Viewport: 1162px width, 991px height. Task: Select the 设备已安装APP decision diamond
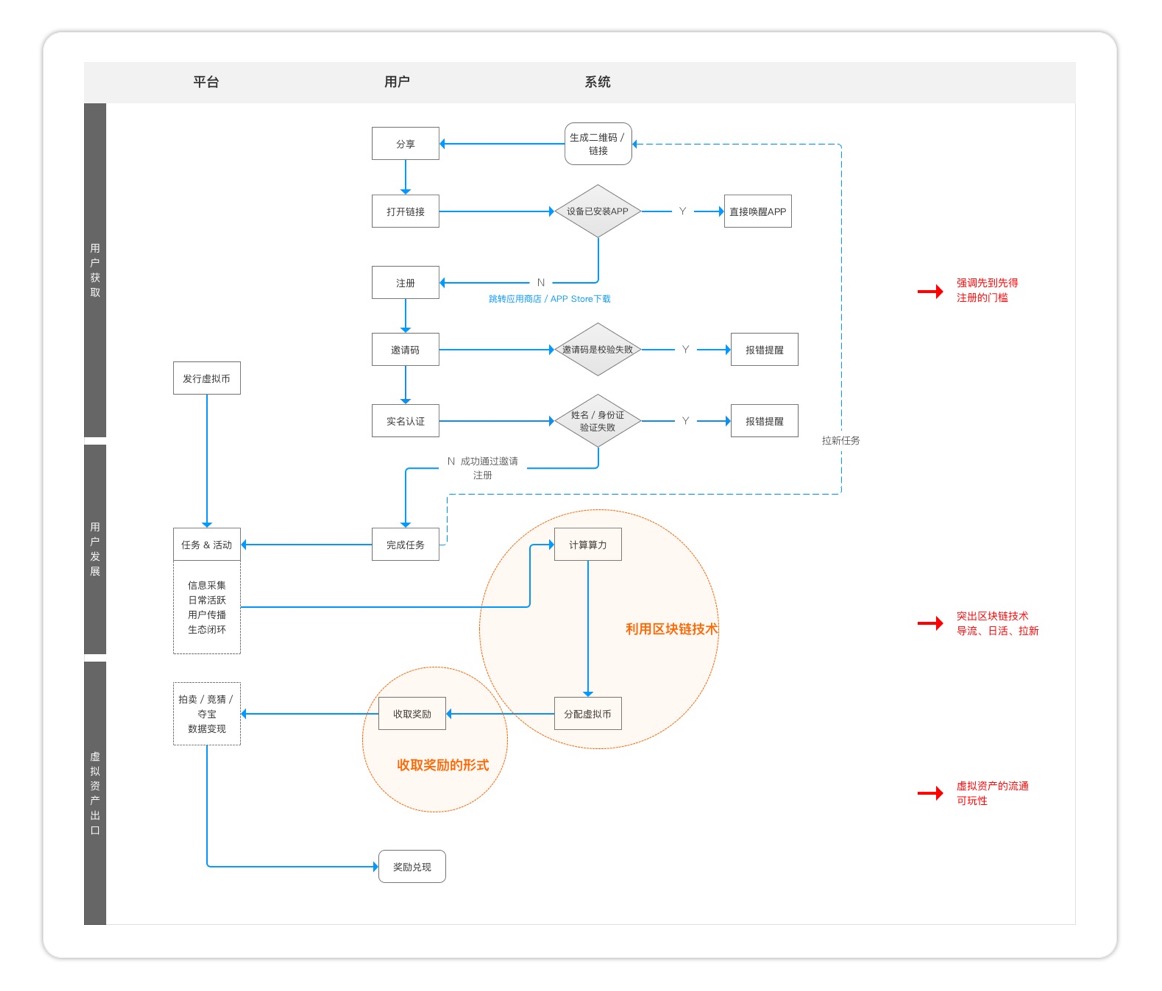tap(598, 211)
